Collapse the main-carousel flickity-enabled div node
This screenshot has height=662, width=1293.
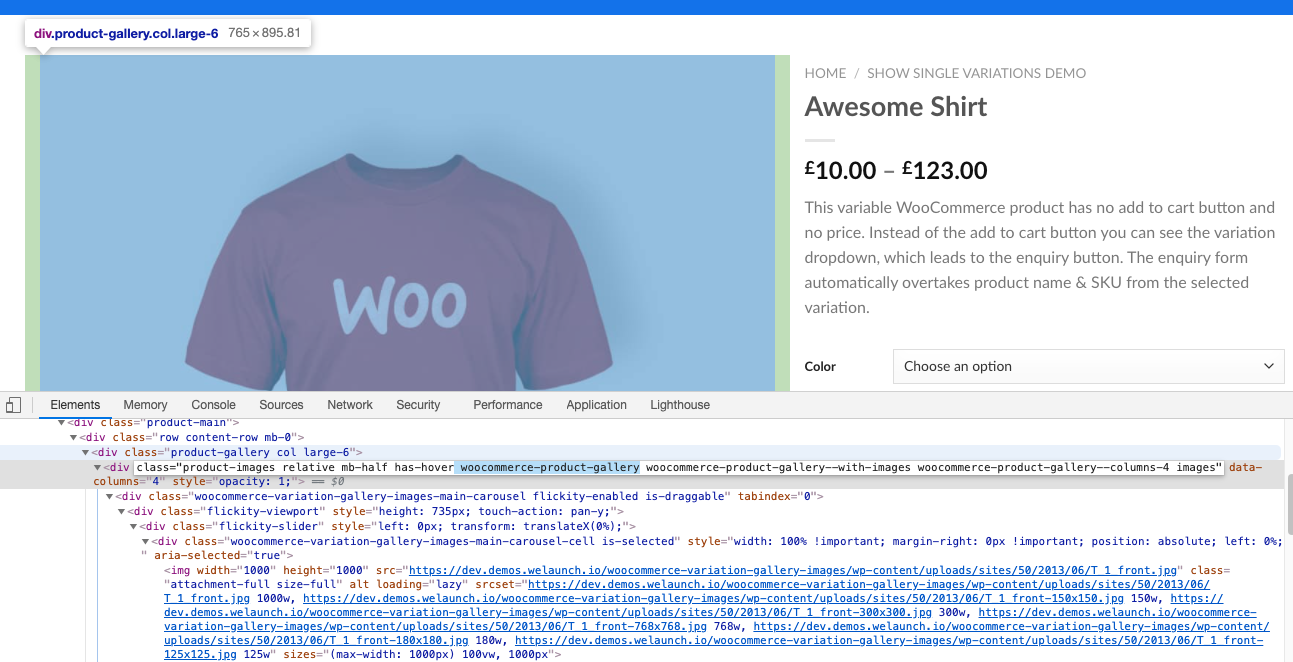[109, 496]
